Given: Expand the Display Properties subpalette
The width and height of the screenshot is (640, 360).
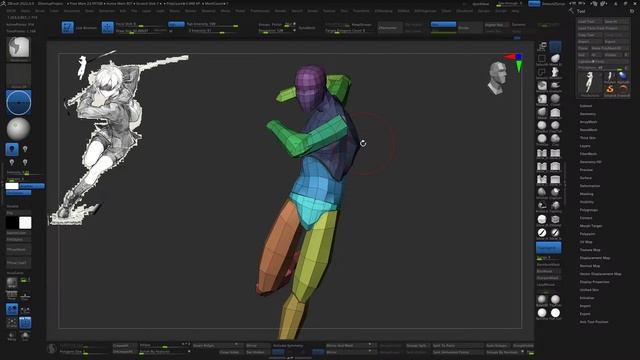Looking at the screenshot, I should click(595, 282).
